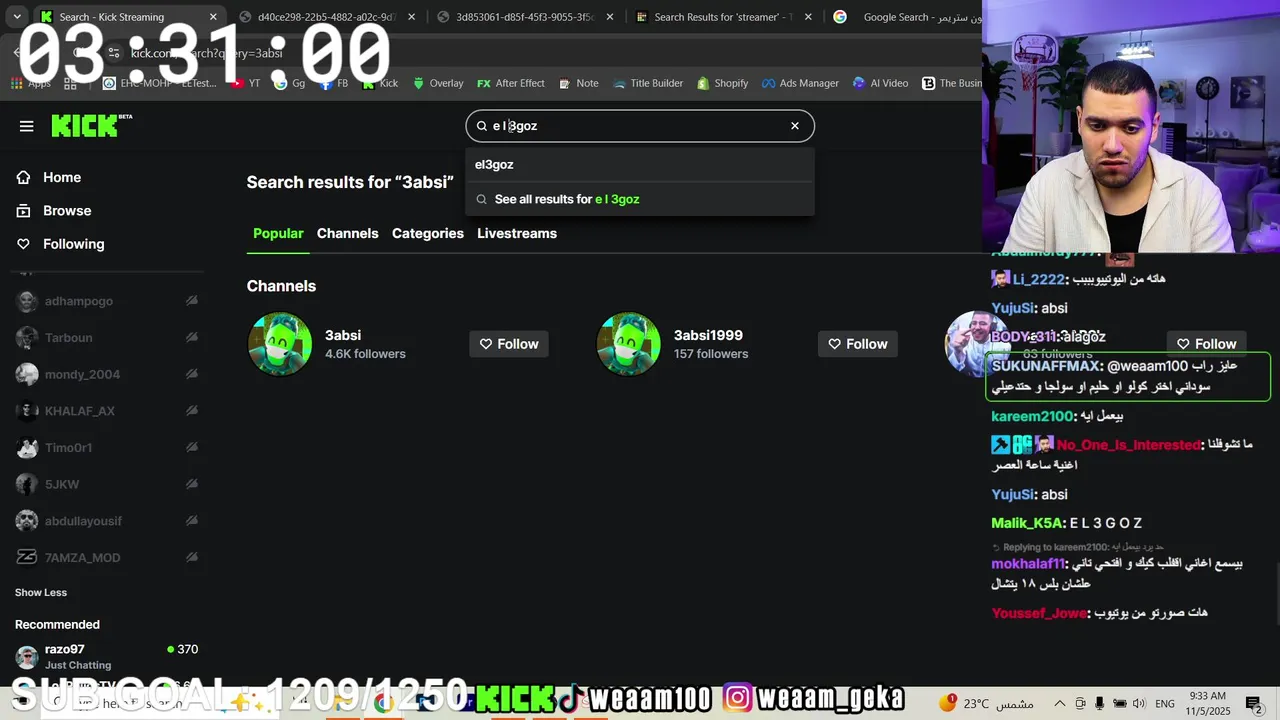Follow the 3absi1999 channel
This screenshot has width=1280, height=720.
858,344
